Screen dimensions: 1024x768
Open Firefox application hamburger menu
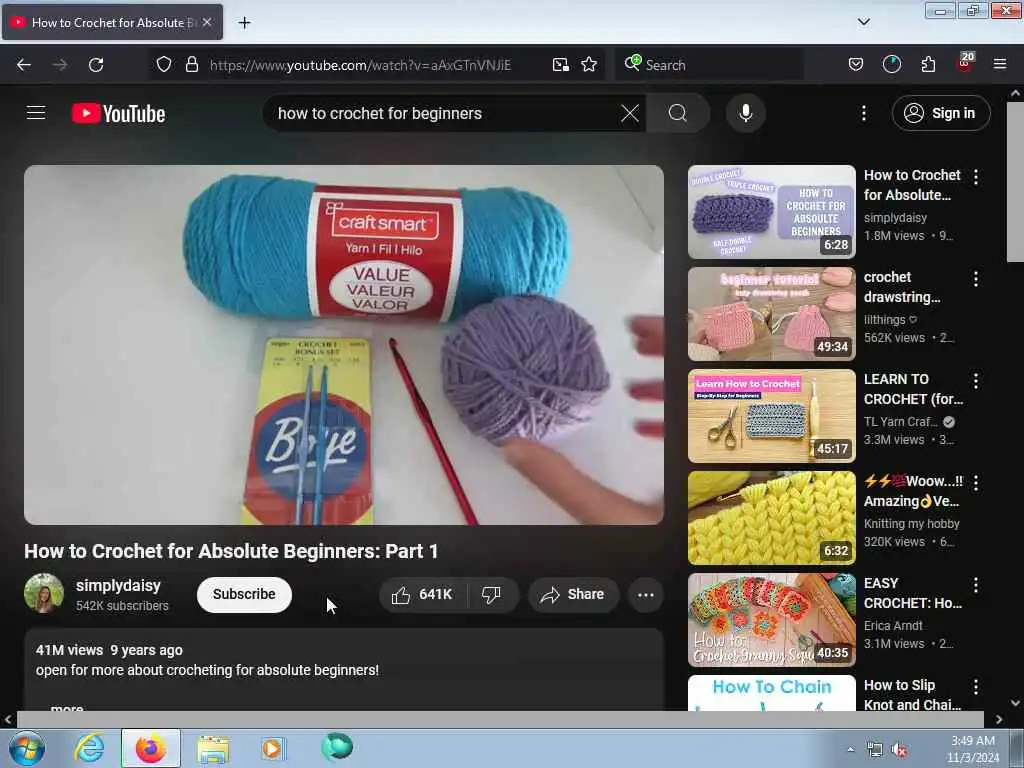[x=1000, y=64]
